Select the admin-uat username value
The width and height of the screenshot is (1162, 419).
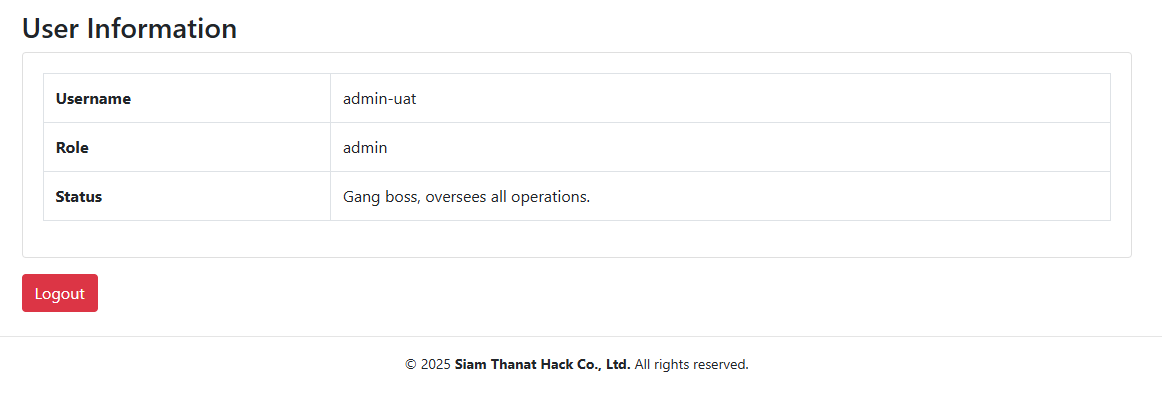(x=379, y=98)
